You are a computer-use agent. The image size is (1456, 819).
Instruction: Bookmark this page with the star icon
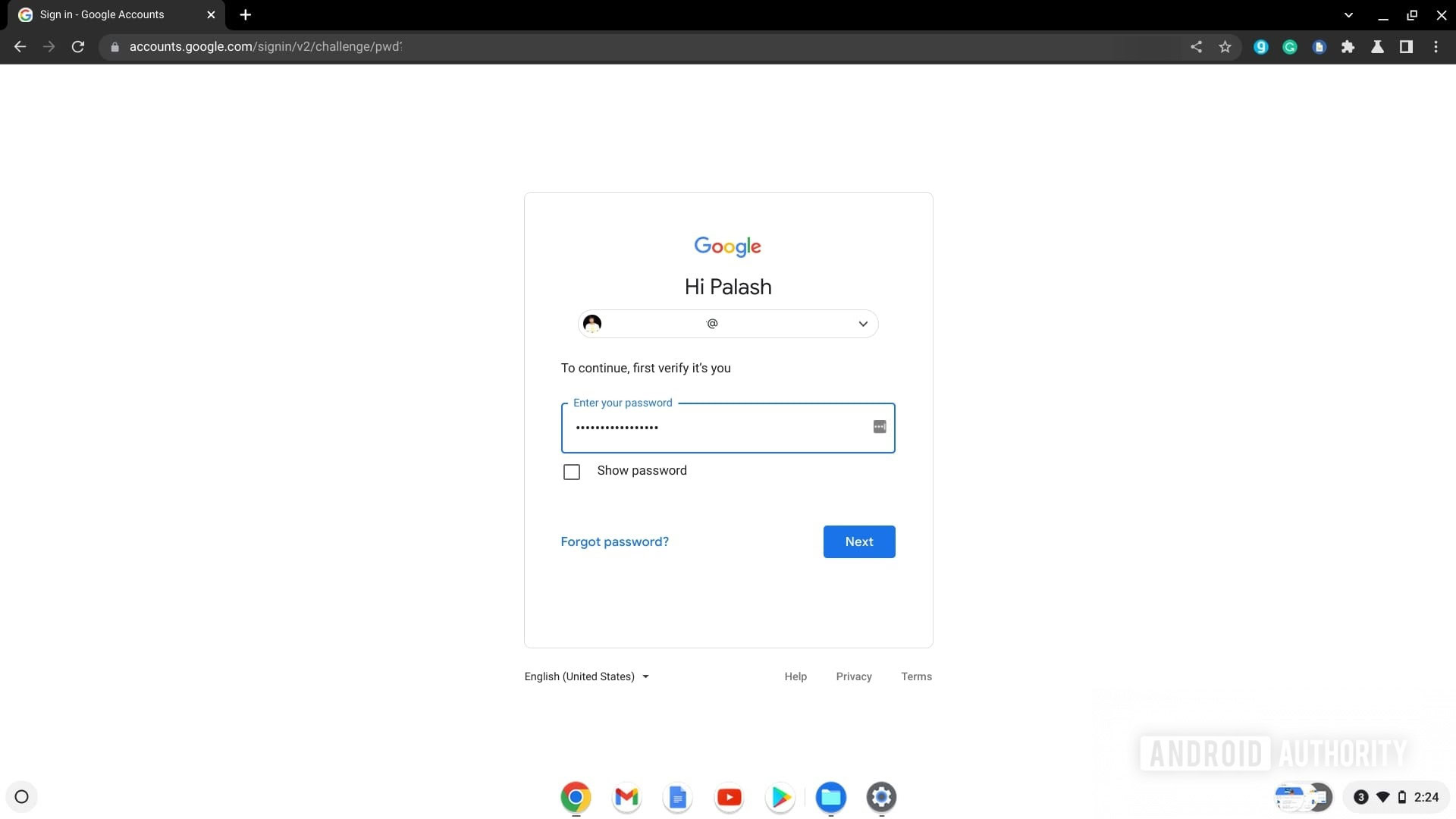click(1225, 47)
